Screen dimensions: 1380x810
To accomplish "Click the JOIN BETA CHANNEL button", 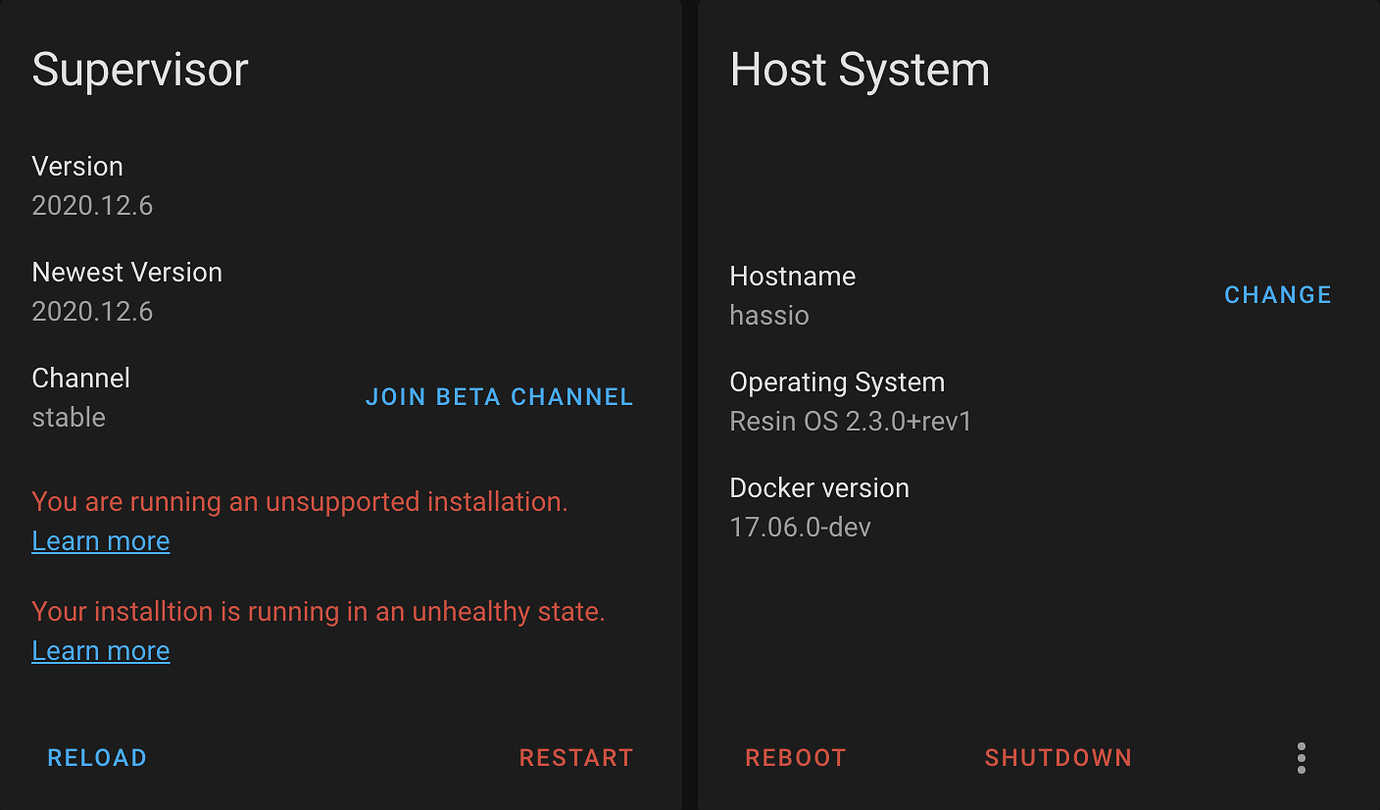I will (x=499, y=397).
